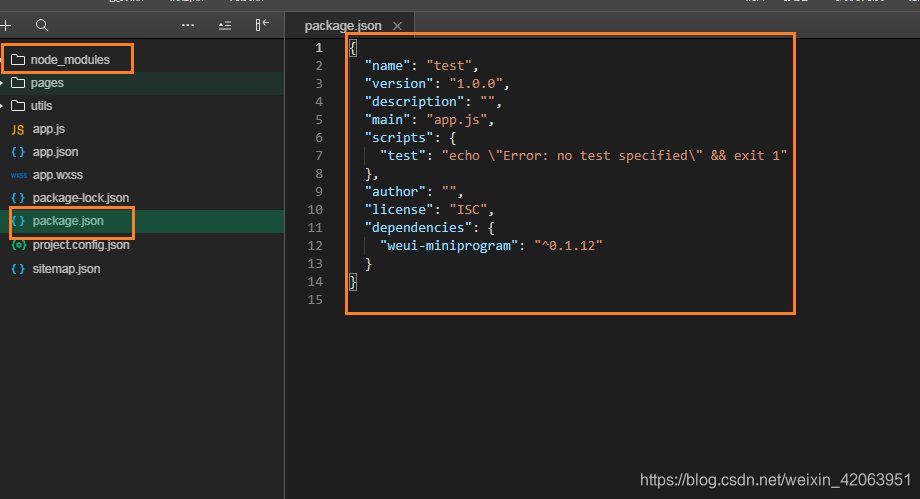Click line number 6 in the gutter
This screenshot has width=920, height=499.
click(x=319, y=137)
